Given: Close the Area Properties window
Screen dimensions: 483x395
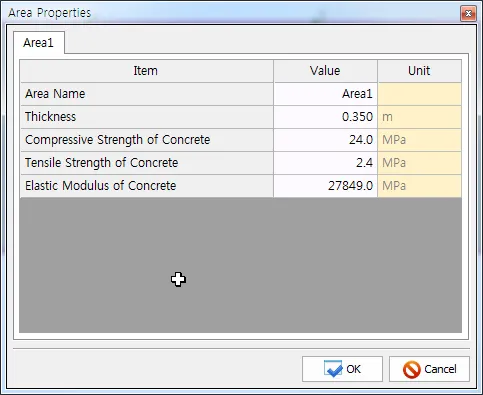Looking at the screenshot, I should click(x=468, y=13).
